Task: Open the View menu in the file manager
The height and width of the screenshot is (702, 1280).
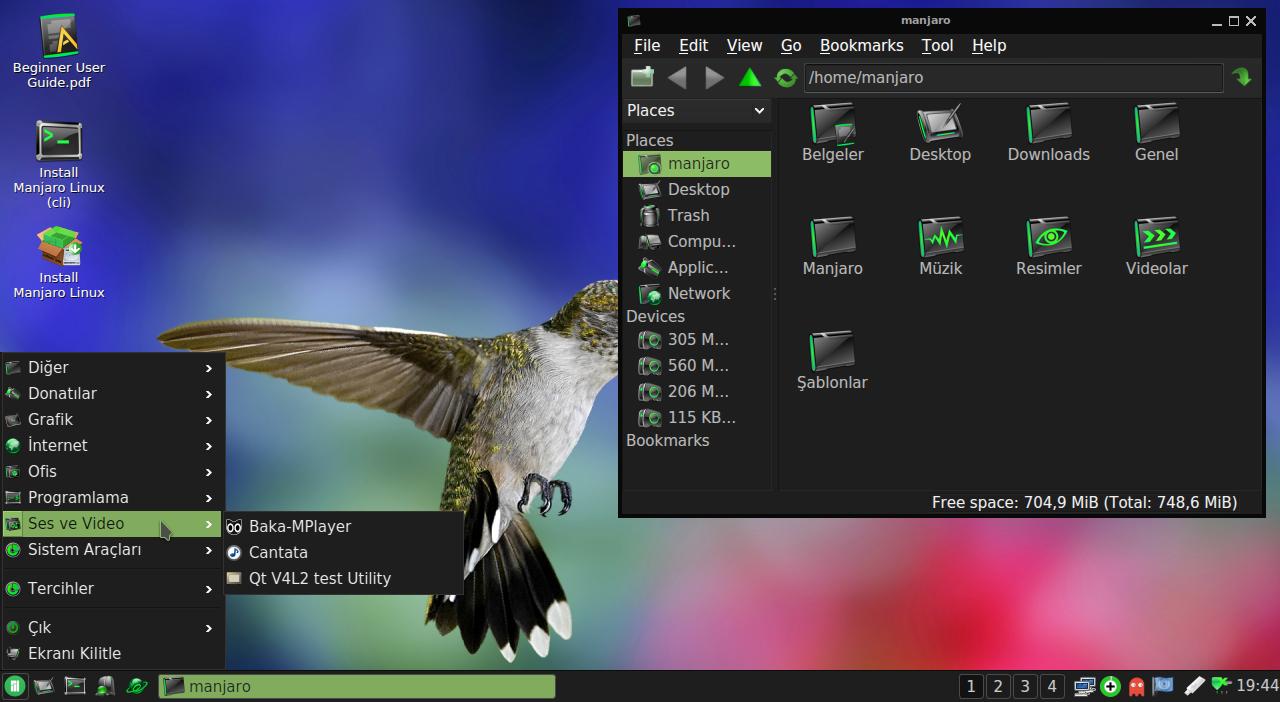Action: pyautogui.click(x=744, y=45)
